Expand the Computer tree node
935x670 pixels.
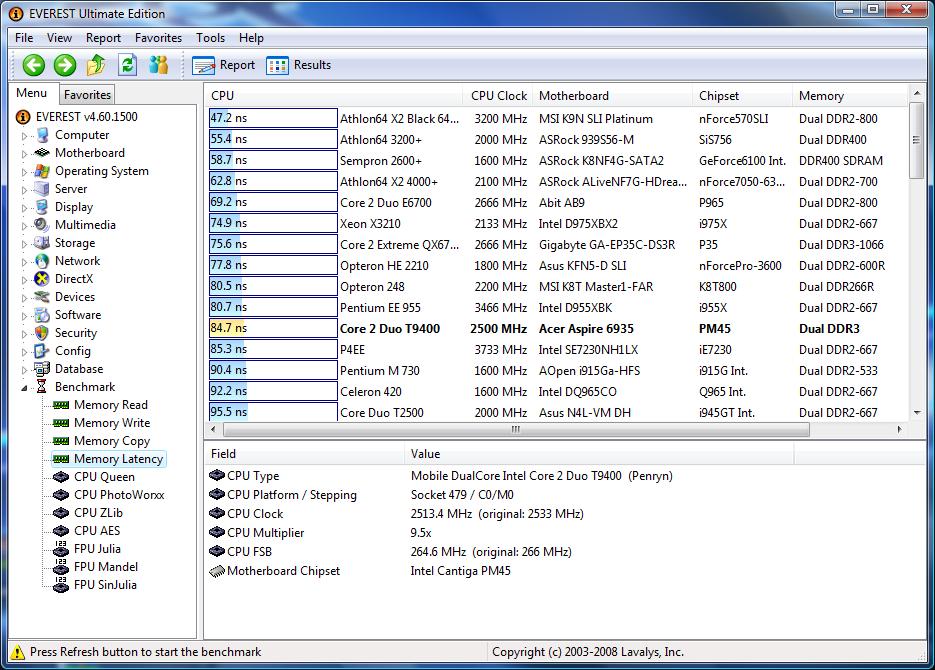pos(24,136)
